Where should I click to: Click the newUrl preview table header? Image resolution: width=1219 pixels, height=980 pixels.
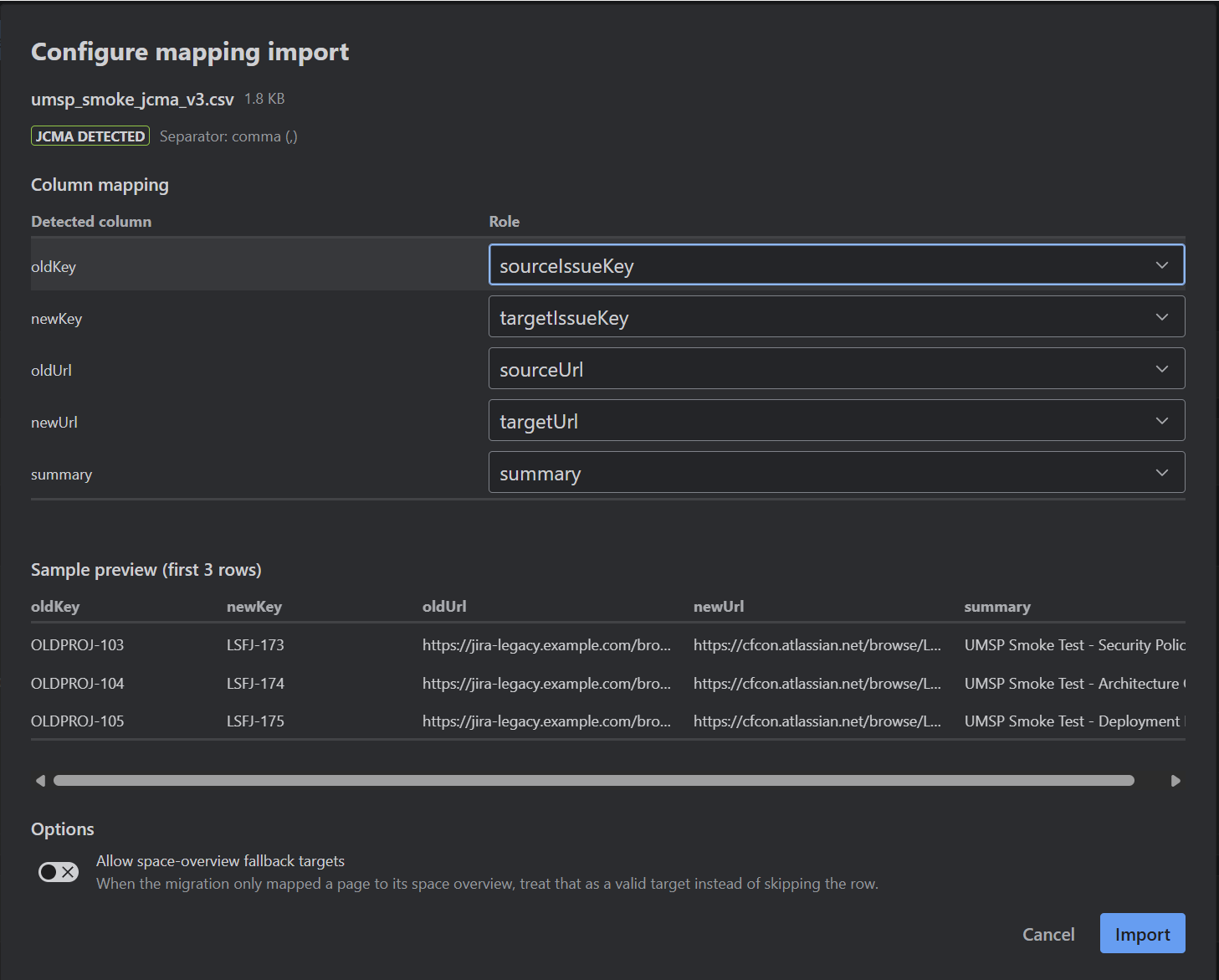tap(719, 607)
